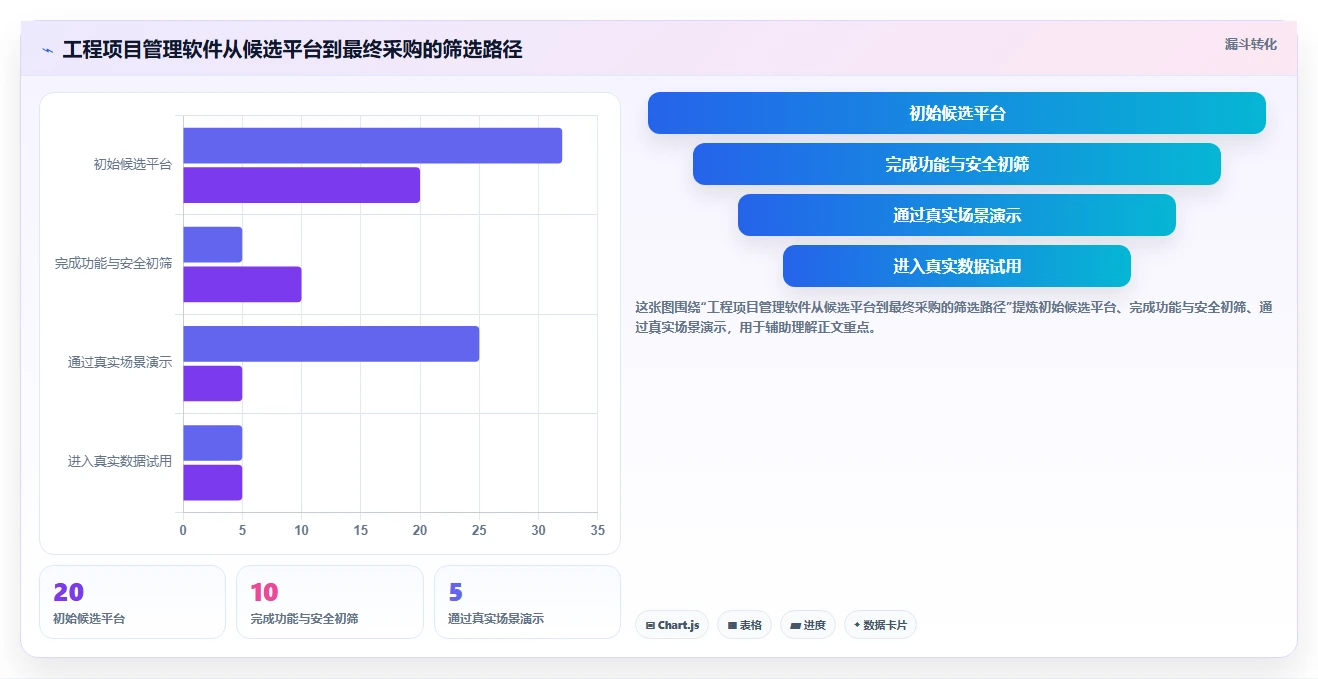The height and width of the screenshot is (679, 1318).
Task: Click the stat card caption 完成功能与安全初筛 under 10
Action: (304, 619)
